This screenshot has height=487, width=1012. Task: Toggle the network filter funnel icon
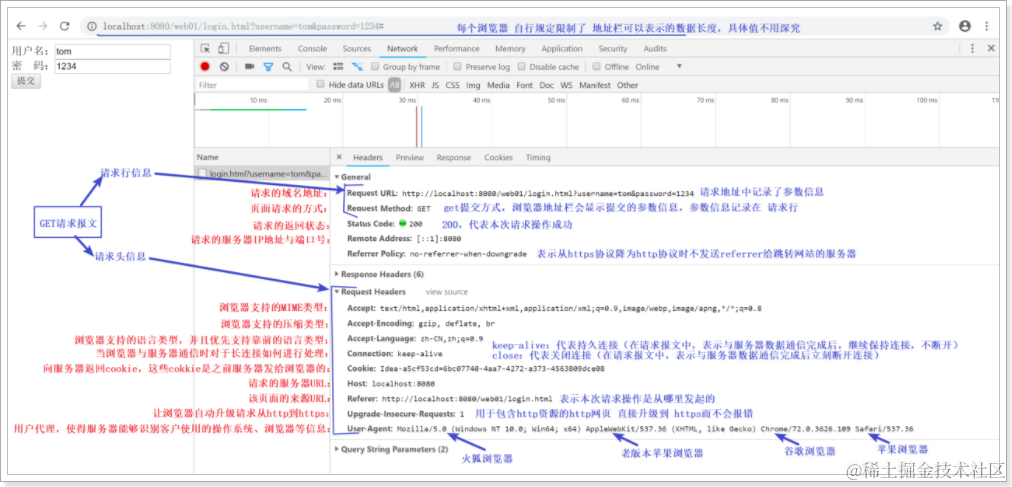click(x=268, y=66)
